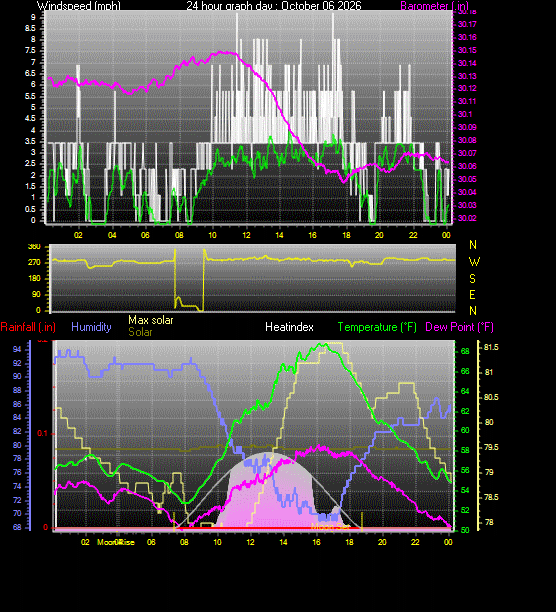The image size is (556, 612).
Task: Click the 14 hour label under the windspeed graph
Action: click(279, 235)
